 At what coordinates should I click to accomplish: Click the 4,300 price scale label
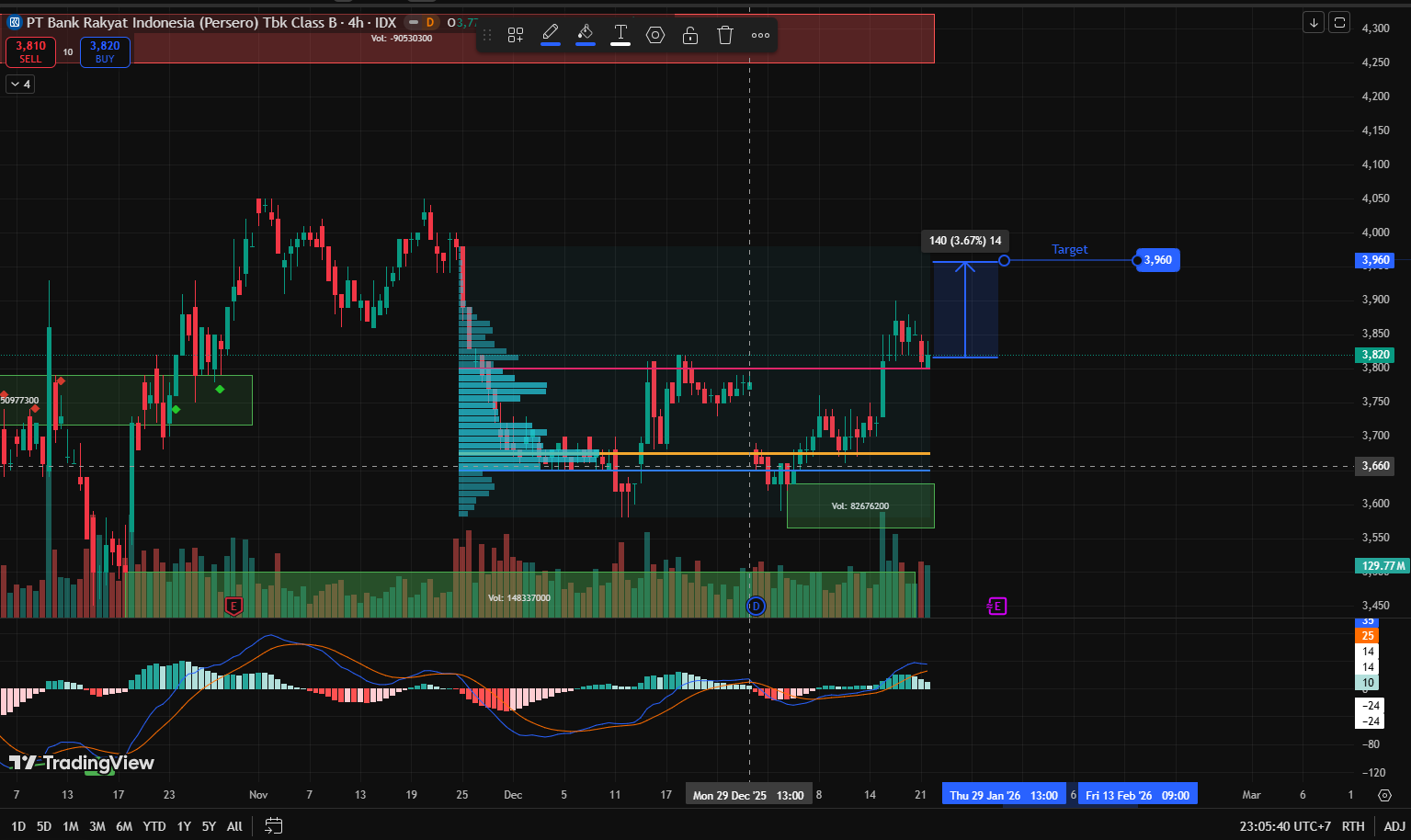[x=1375, y=28]
